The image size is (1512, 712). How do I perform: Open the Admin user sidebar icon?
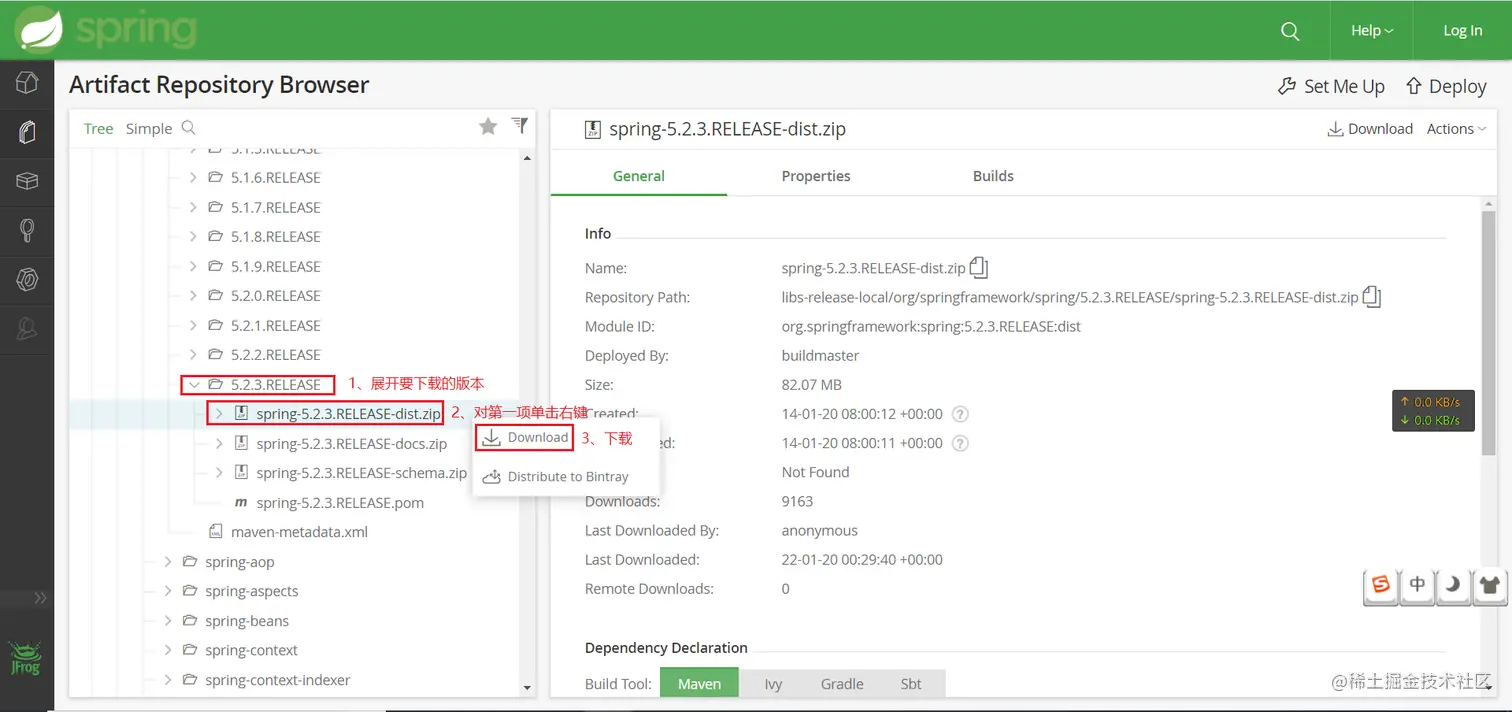[27, 329]
